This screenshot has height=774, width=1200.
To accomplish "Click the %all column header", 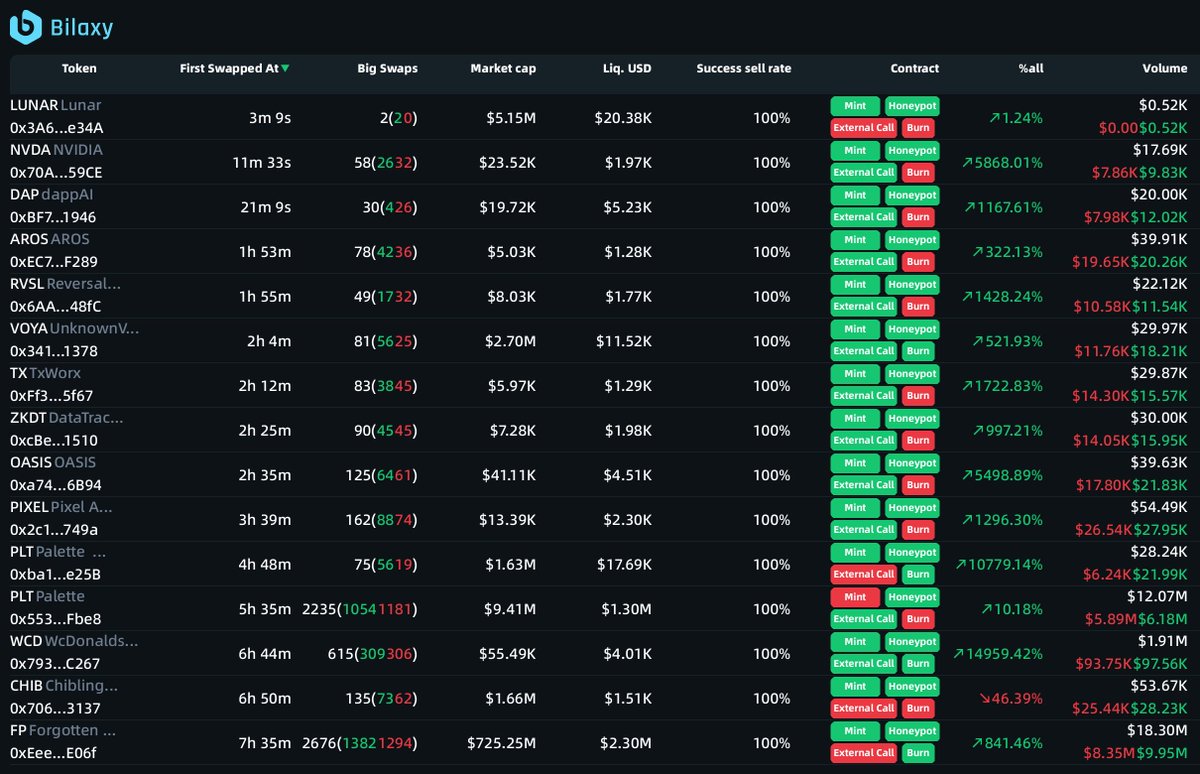I will pos(1030,69).
